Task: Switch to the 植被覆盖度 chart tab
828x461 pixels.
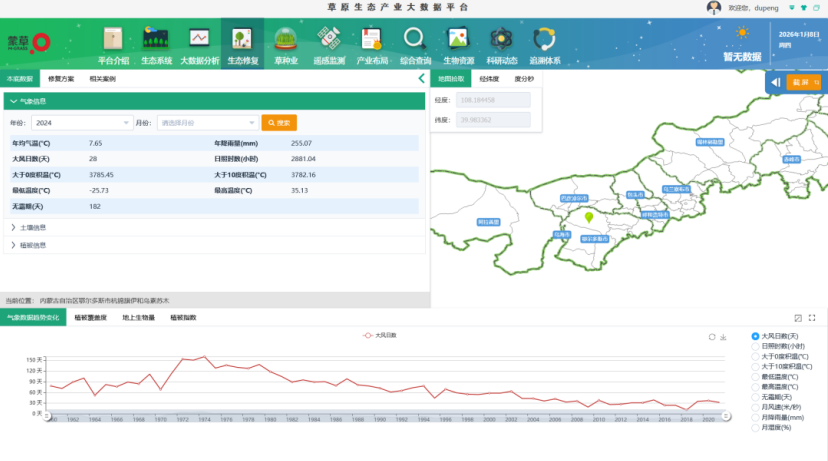Action: click(x=93, y=318)
